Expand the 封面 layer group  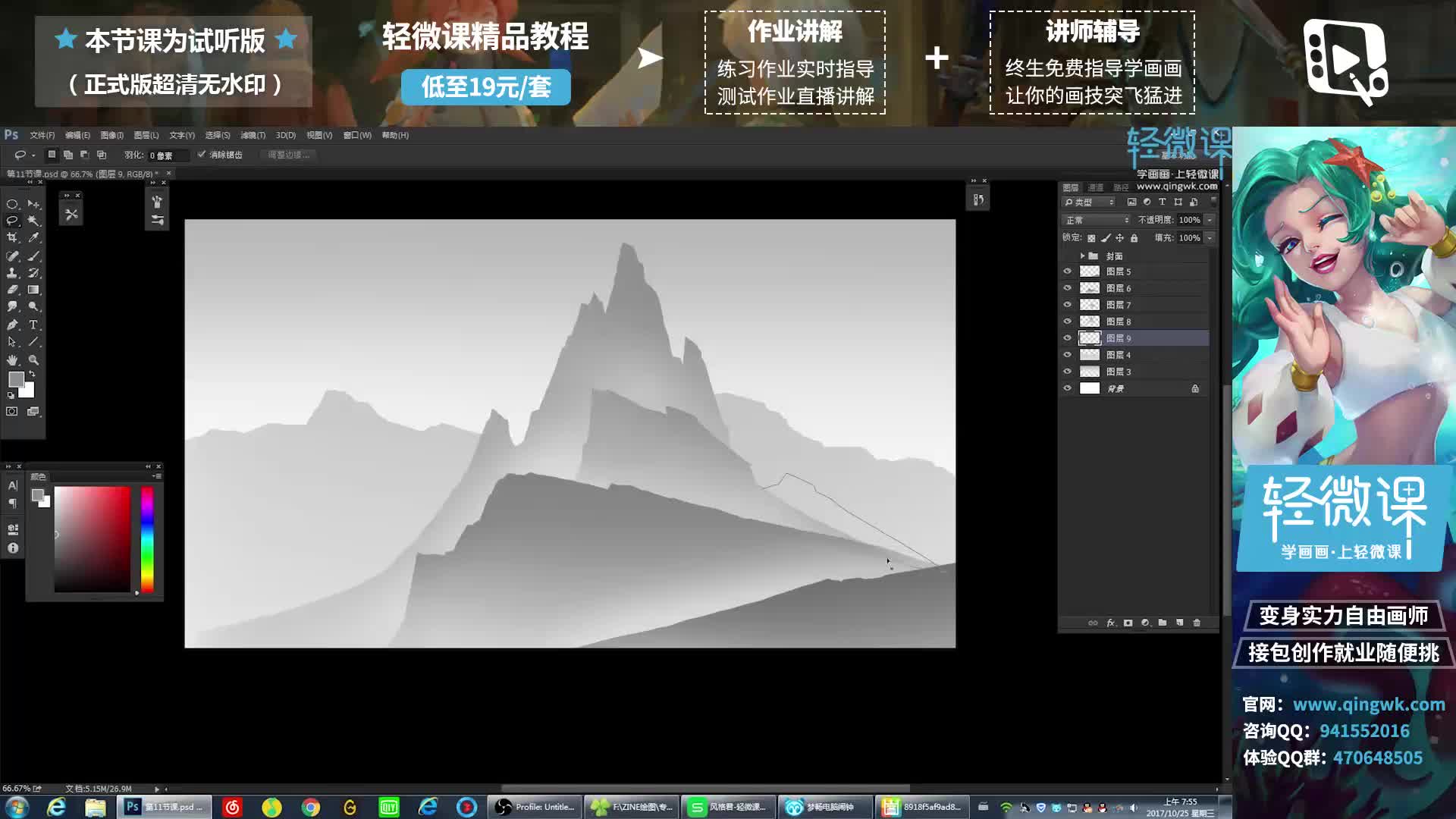point(1082,256)
